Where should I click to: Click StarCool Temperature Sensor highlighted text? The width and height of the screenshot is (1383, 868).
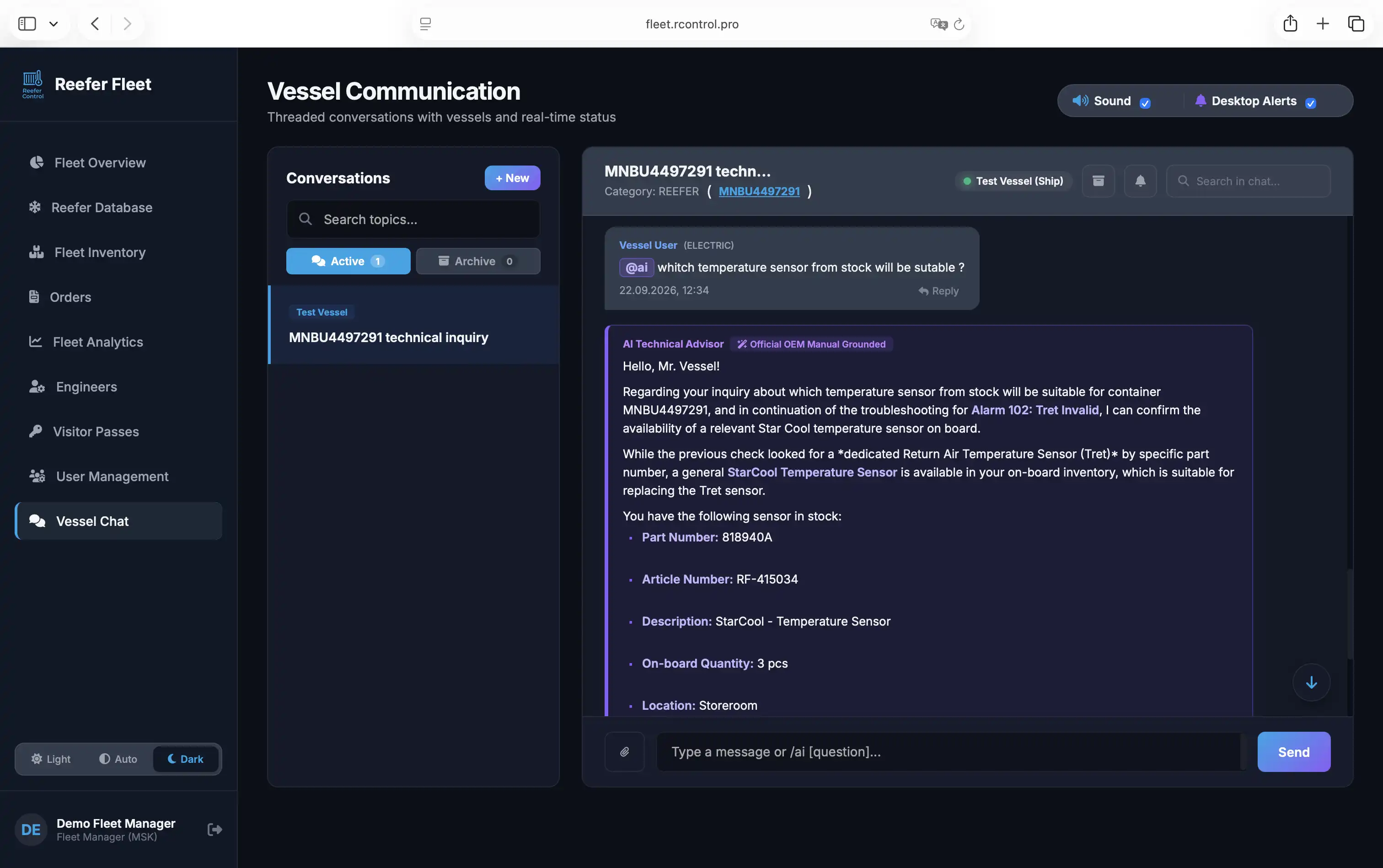coord(812,472)
